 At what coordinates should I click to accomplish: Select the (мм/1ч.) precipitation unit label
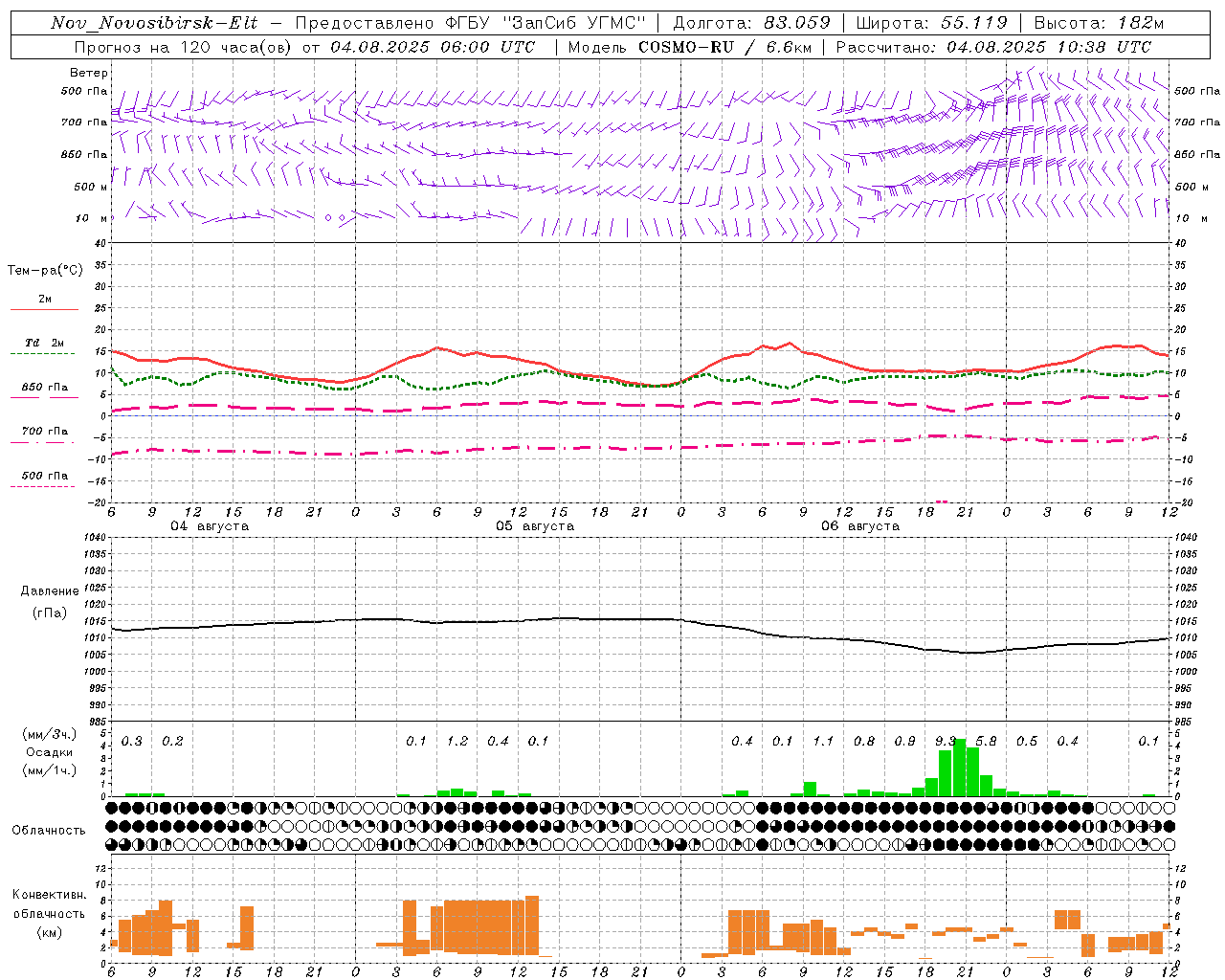click(50, 770)
